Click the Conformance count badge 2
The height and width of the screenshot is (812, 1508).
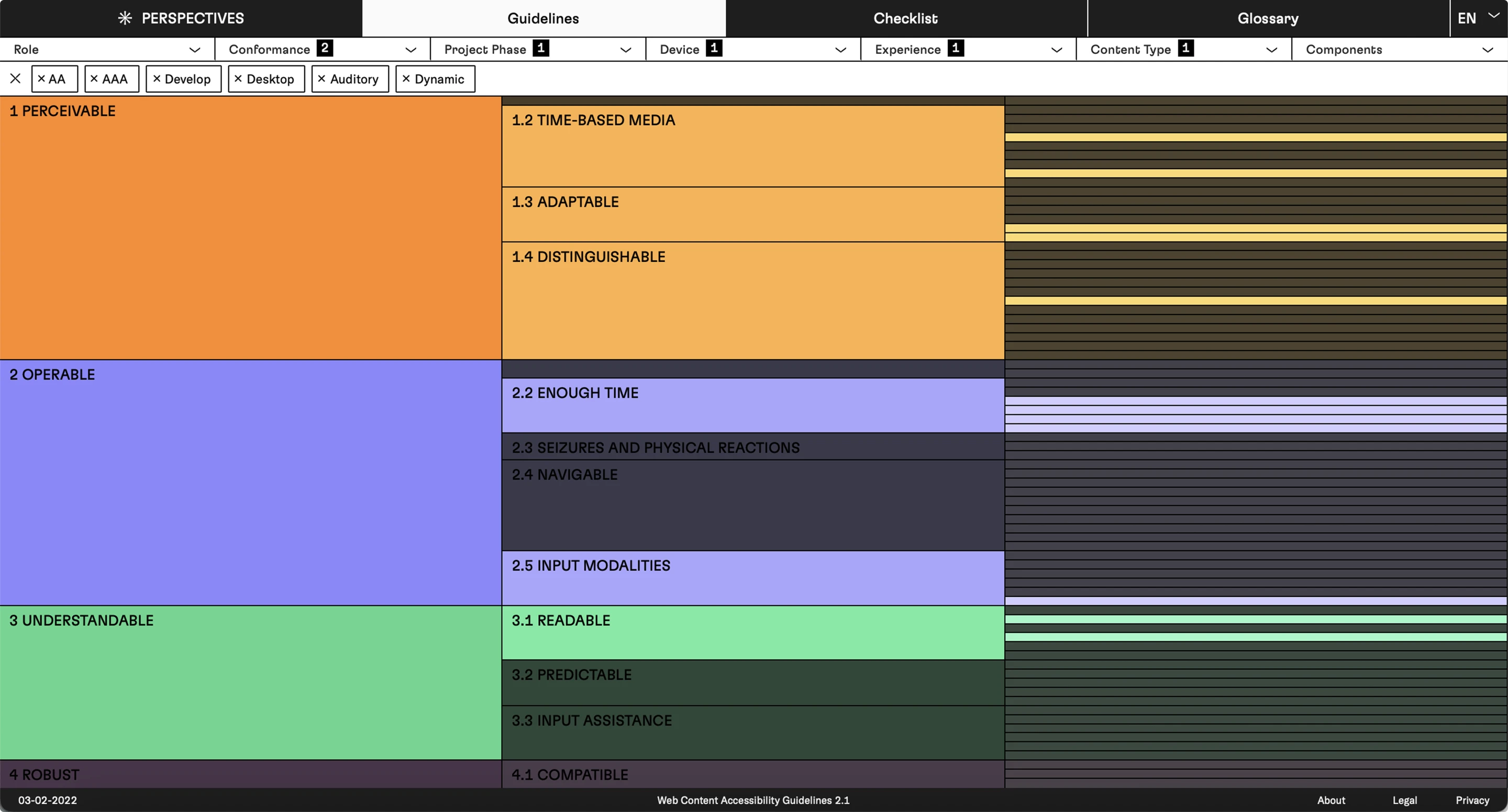tap(325, 48)
